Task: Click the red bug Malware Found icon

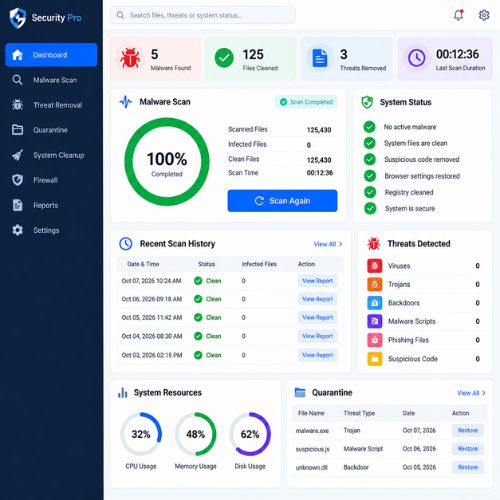Action: (130, 58)
